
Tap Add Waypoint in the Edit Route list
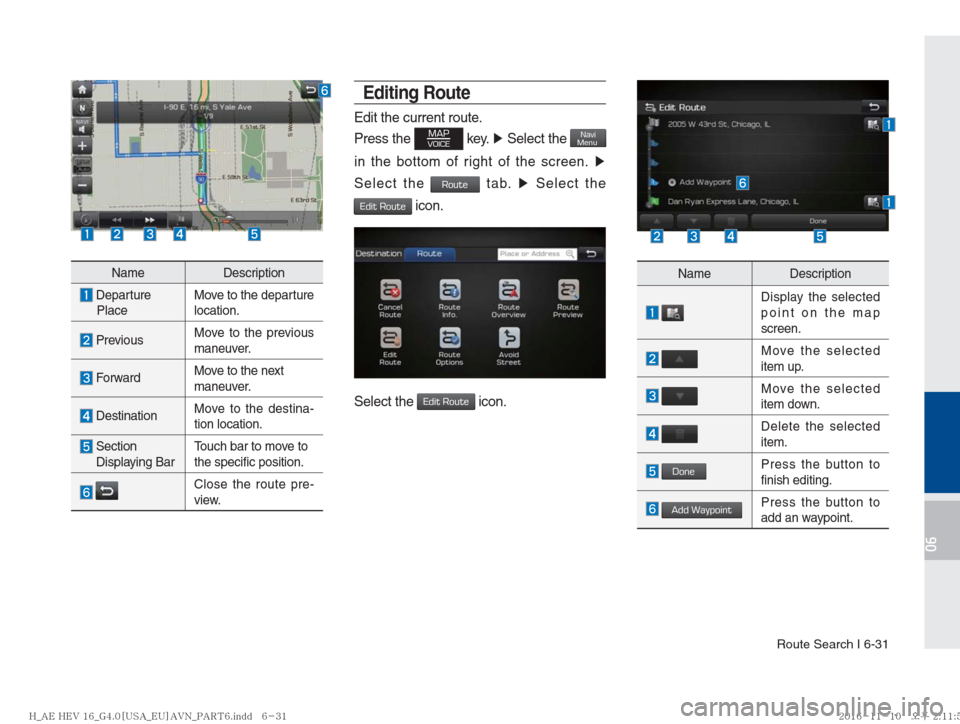(x=699, y=182)
